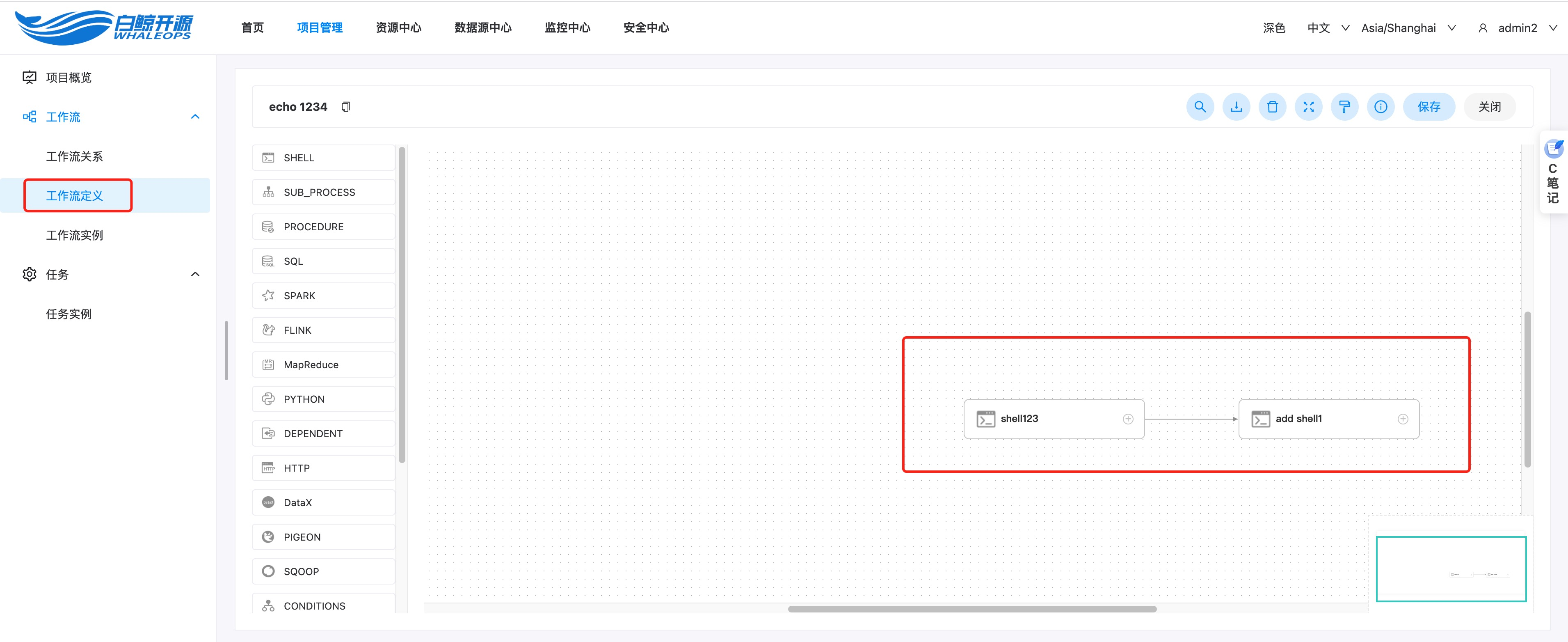The width and height of the screenshot is (1568, 642).
Task: Click plus icon on shell123 node
Action: pos(1128,418)
